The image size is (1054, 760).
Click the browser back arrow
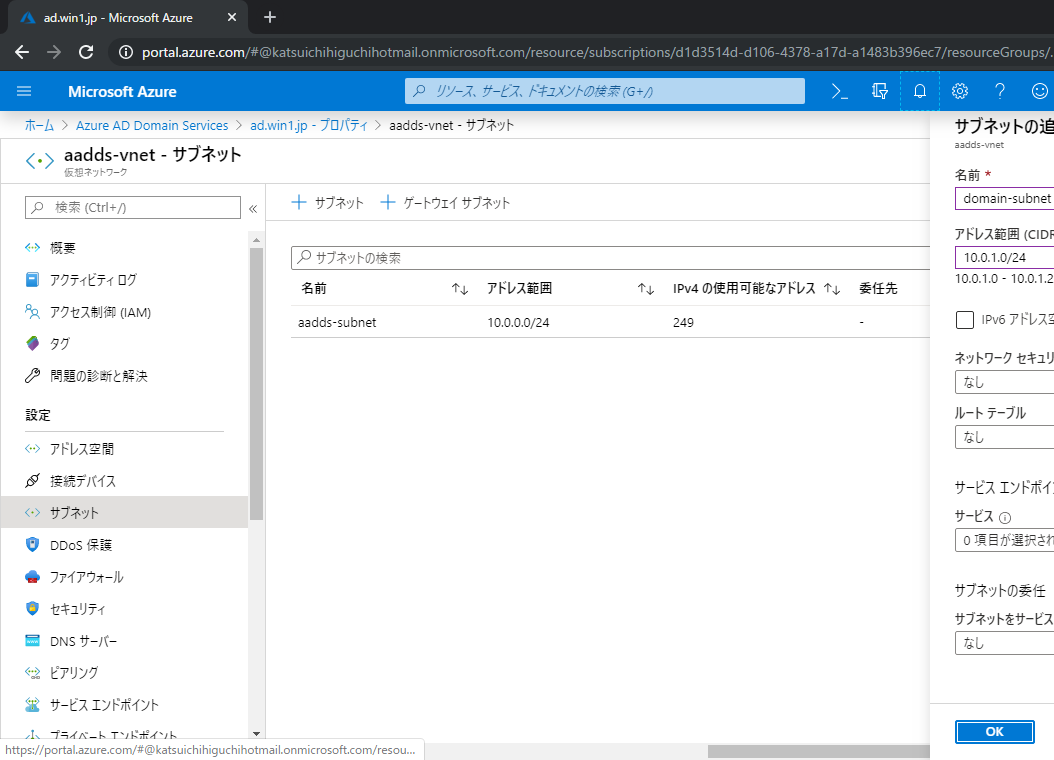pos(22,52)
